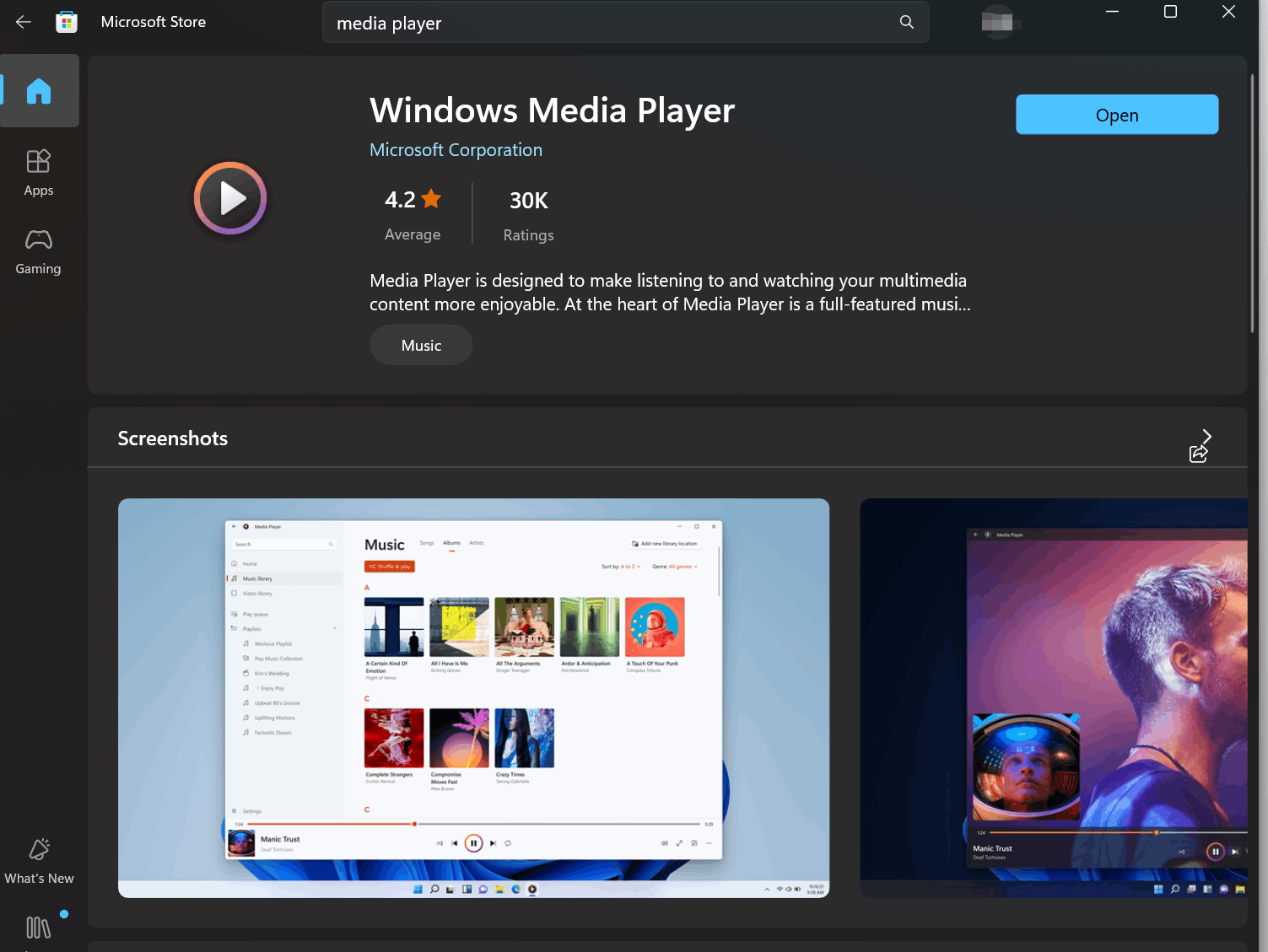Select the Music category tag
The width and height of the screenshot is (1268, 952).
[421, 345]
